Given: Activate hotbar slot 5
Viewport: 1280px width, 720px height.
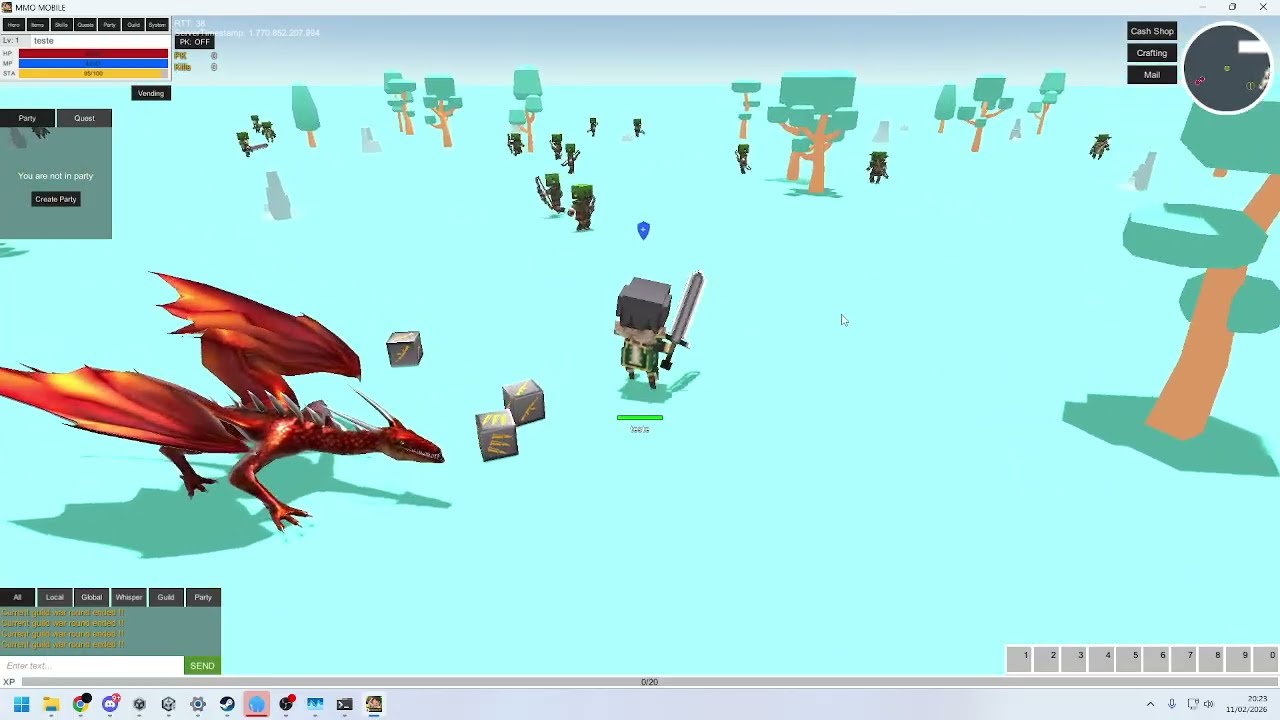Looking at the screenshot, I should click(x=1129, y=659).
